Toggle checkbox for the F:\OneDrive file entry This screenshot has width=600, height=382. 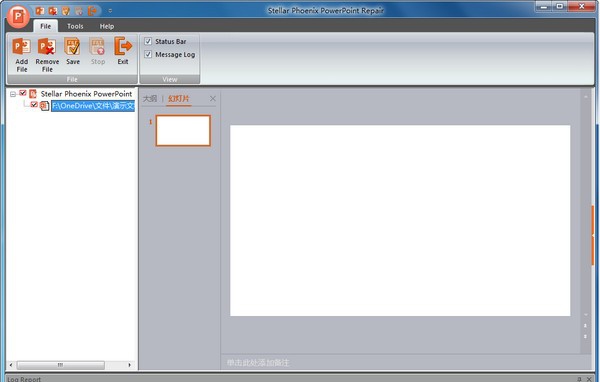(34, 104)
